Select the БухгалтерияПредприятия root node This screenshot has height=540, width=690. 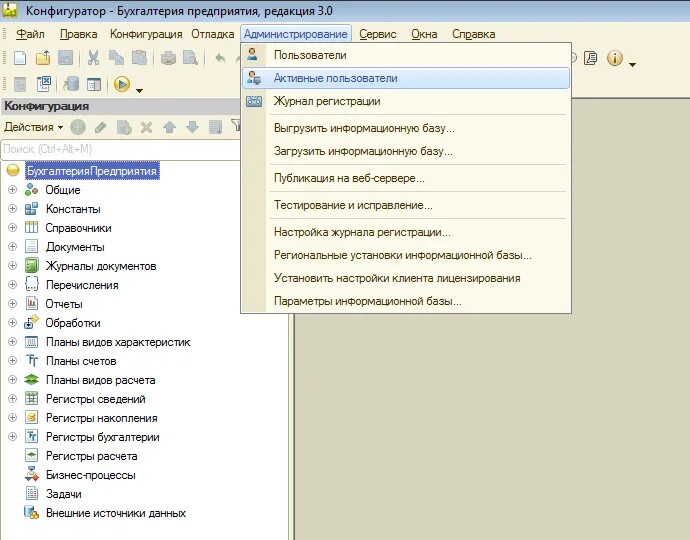pyautogui.click(x=92, y=171)
